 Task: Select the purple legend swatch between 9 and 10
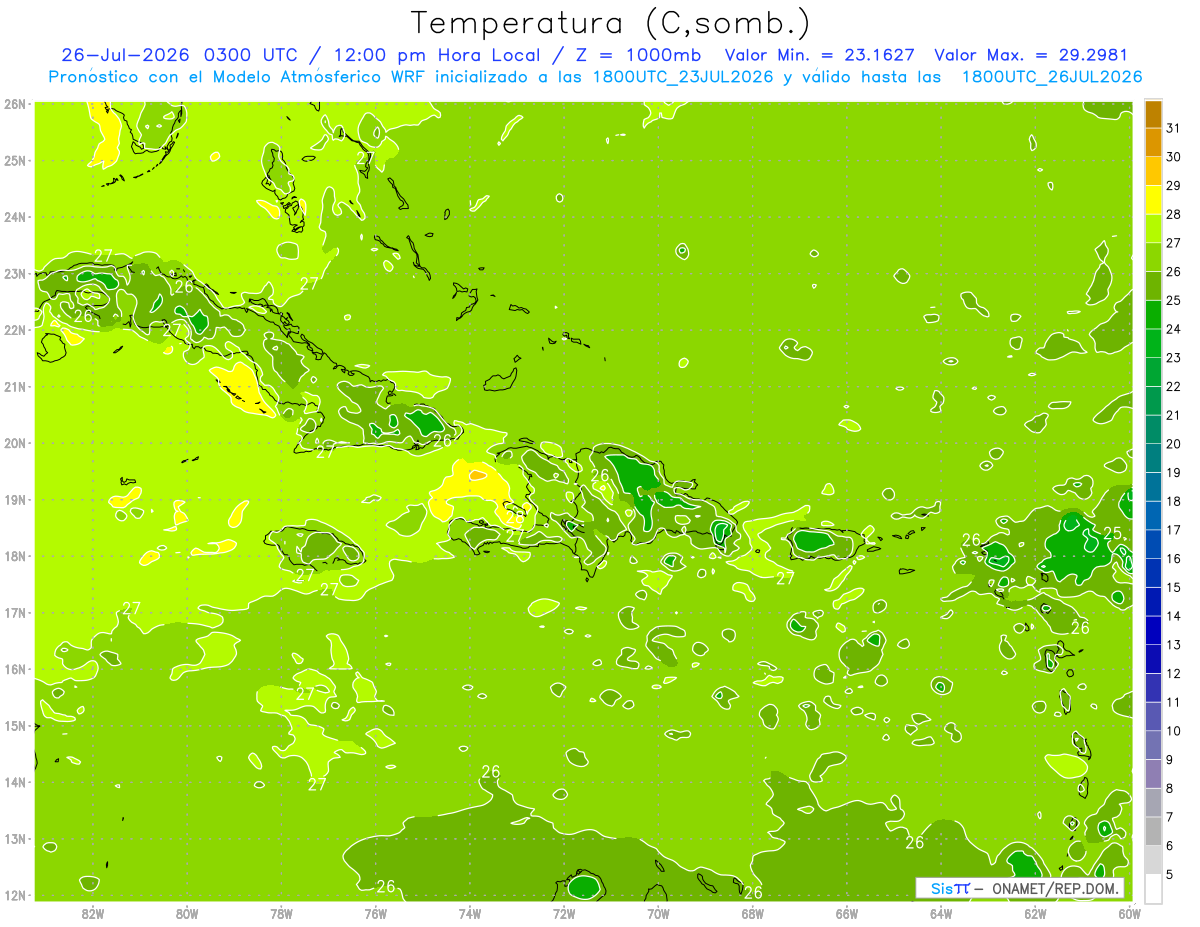1153,745
